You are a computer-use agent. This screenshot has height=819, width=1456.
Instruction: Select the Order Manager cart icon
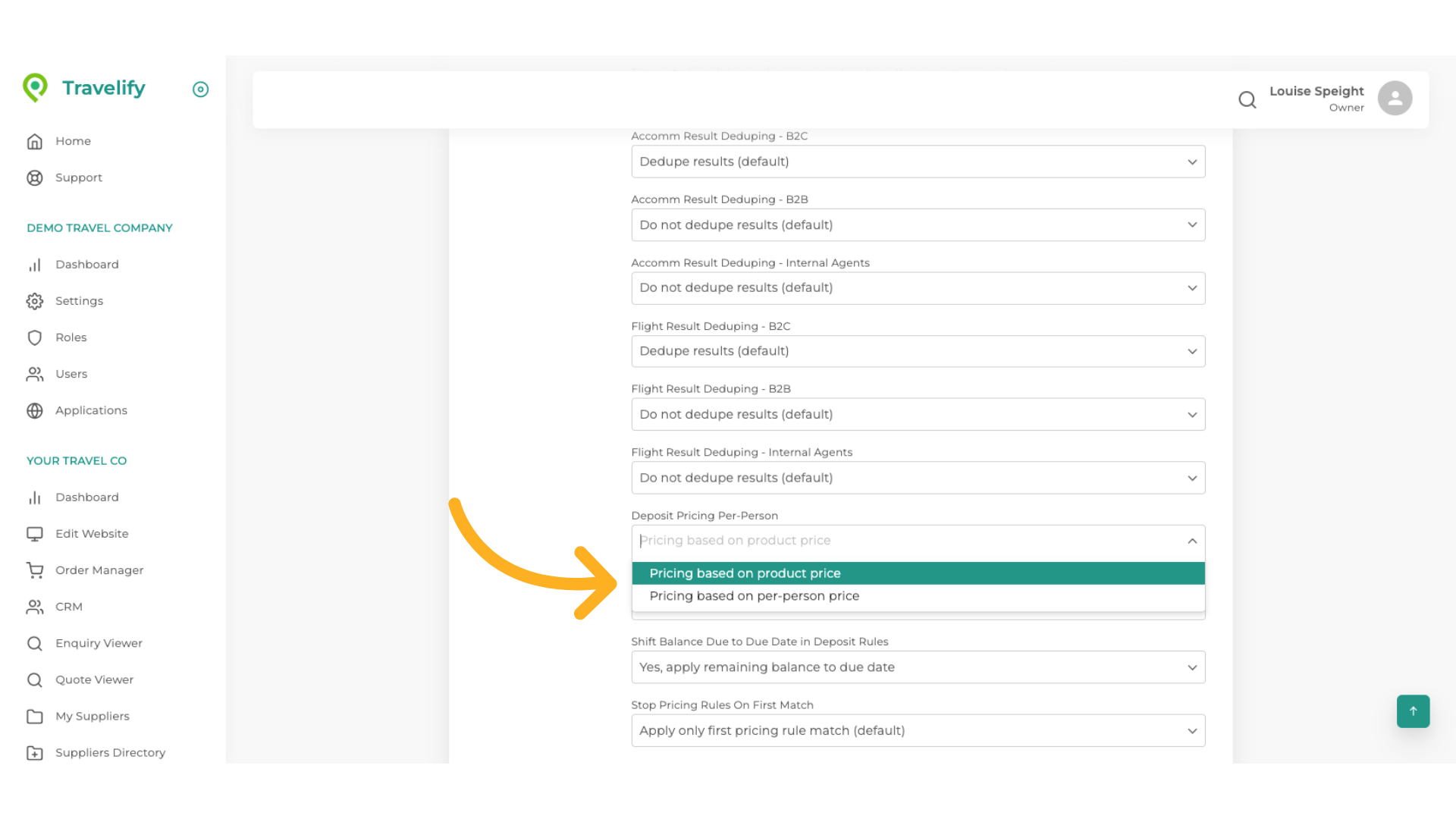pyautogui.click(x=35, y=570)
